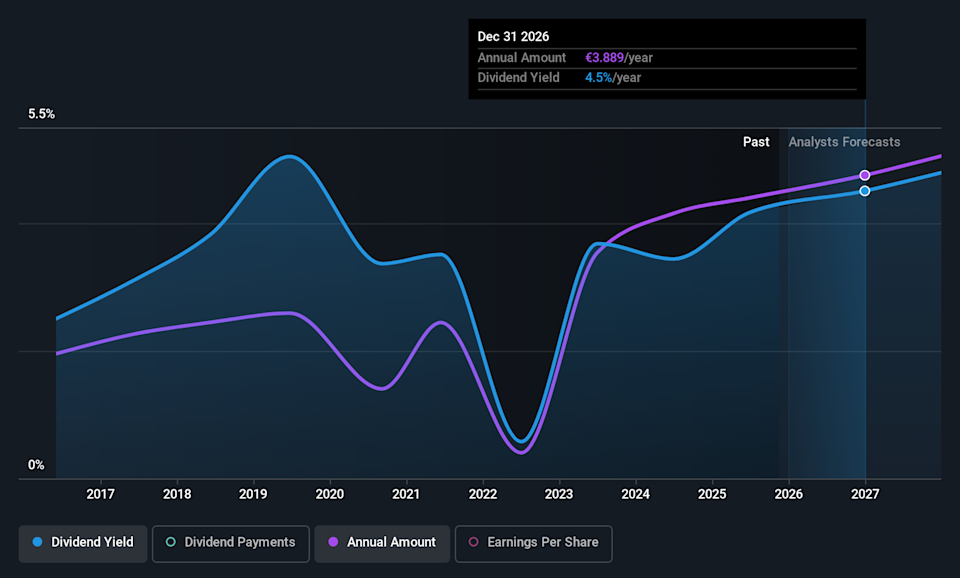The height and width of the screenshot is (578, 960).
Task: Click the teal circle beside Dividend Payments
Action: tap(171, 542)
